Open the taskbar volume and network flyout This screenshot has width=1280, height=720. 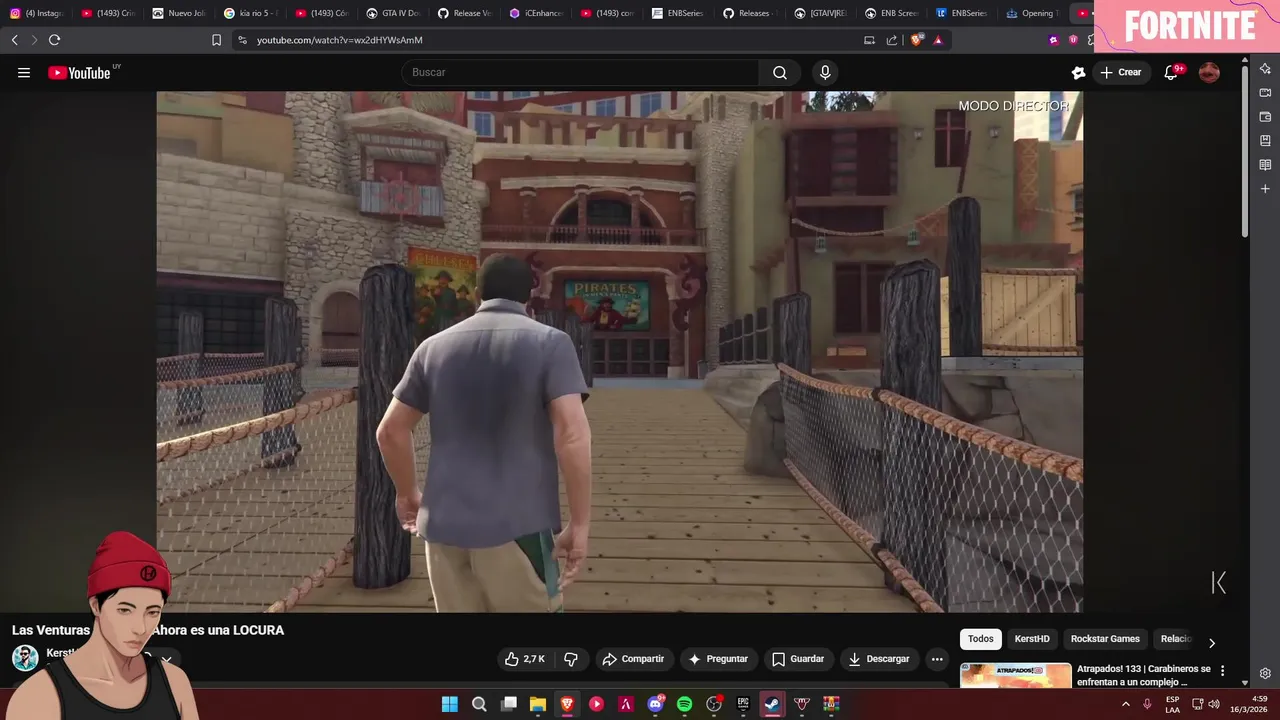click(1205, 704)
